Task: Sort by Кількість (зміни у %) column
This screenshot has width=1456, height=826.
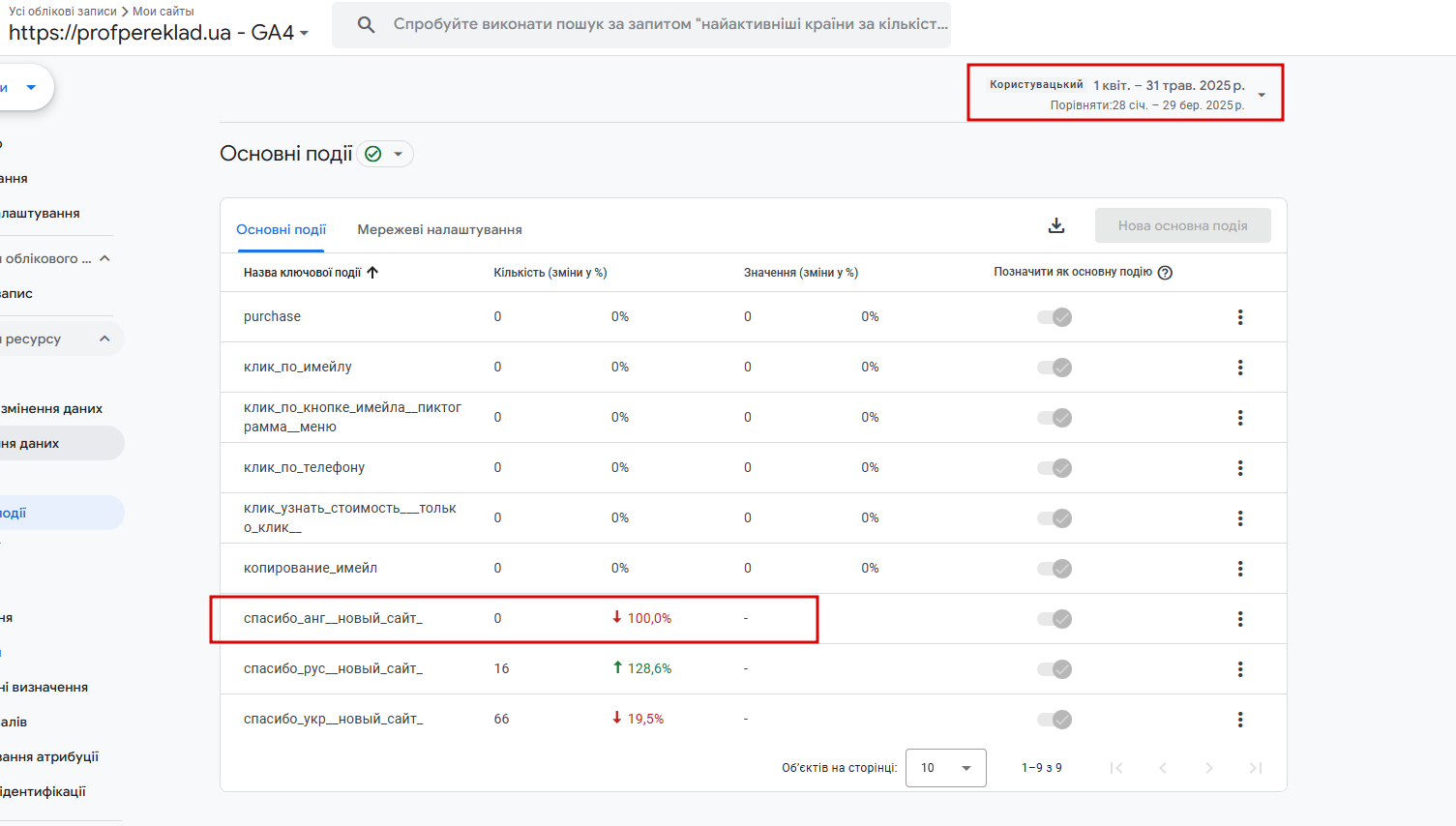Action: [550, 273]
